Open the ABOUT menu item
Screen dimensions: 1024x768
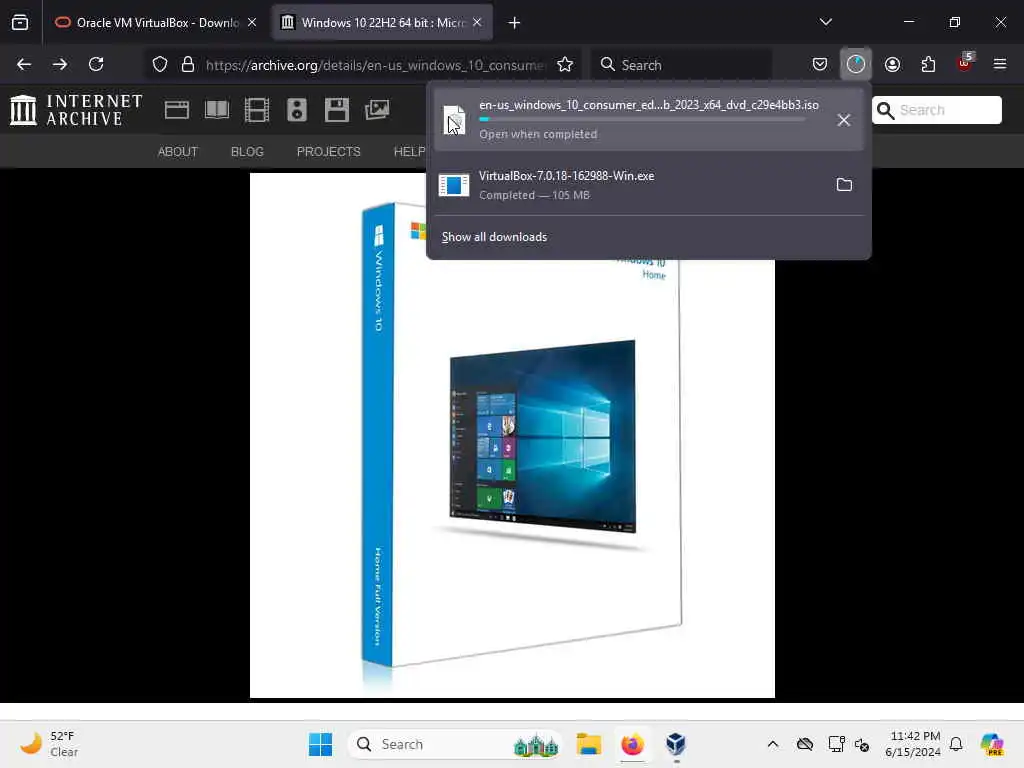pos(178,152)
